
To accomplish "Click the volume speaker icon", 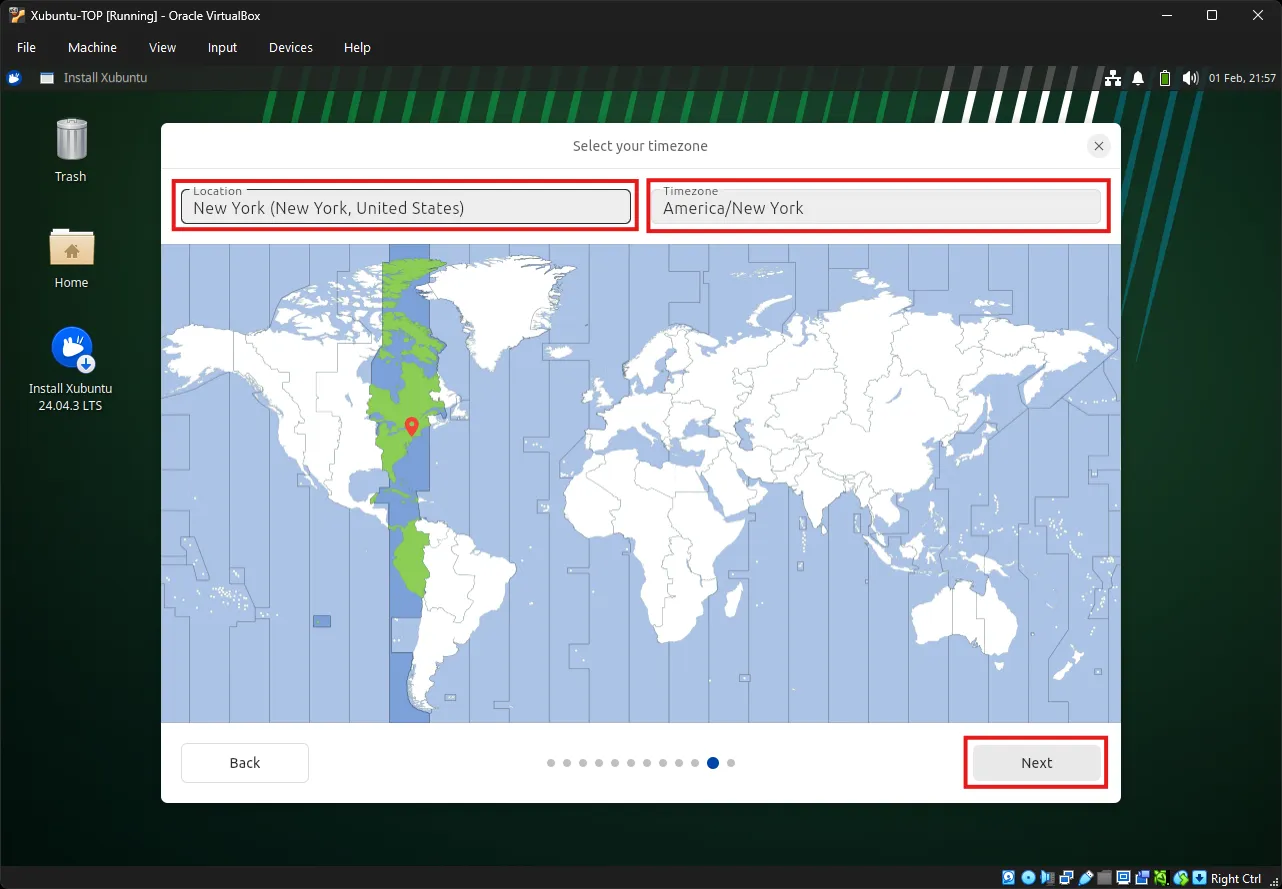I will (1189, 78).
